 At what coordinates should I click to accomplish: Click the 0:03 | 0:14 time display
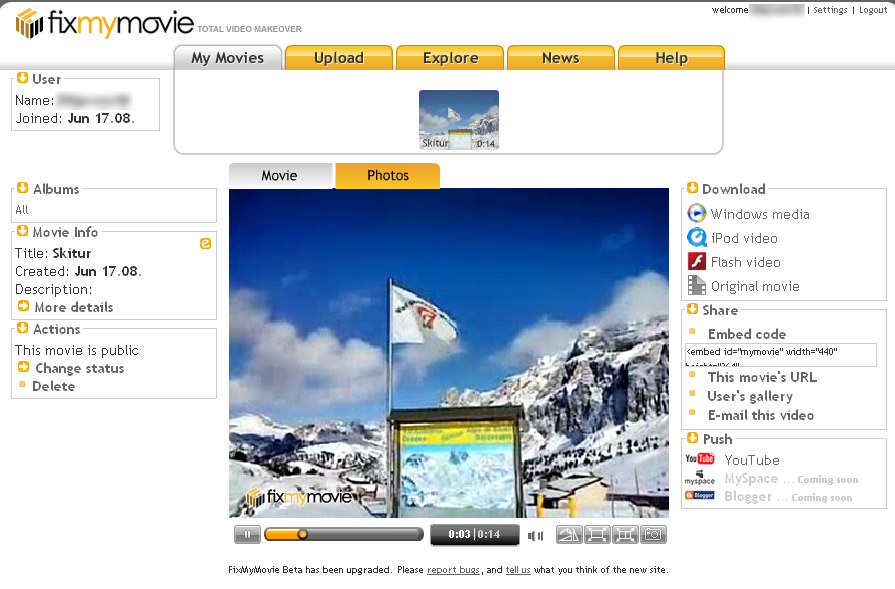(474, 535)
